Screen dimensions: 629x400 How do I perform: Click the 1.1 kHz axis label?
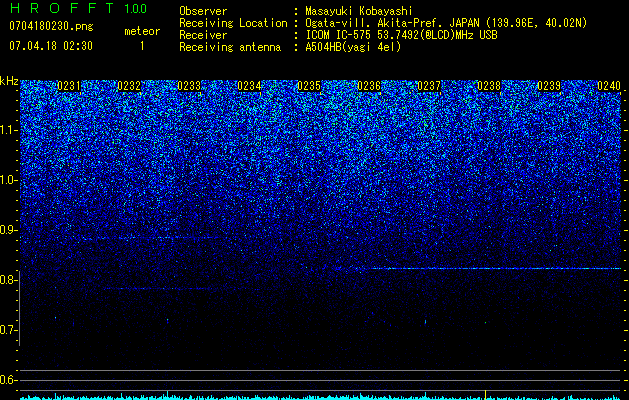pyautogui.click(x=9, y=130)
